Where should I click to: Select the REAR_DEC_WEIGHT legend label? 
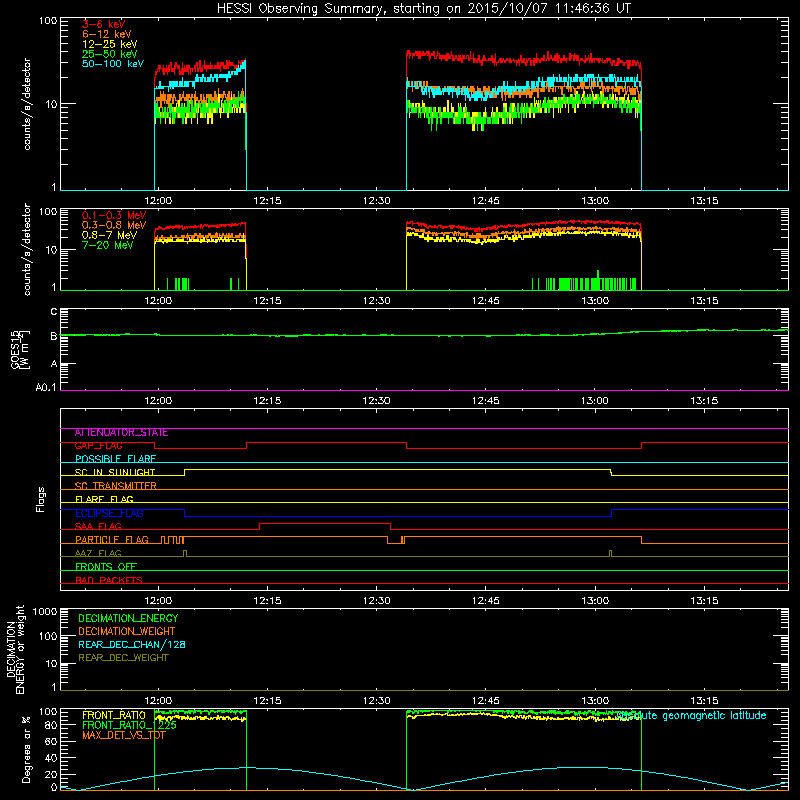[x=123, y=658]
